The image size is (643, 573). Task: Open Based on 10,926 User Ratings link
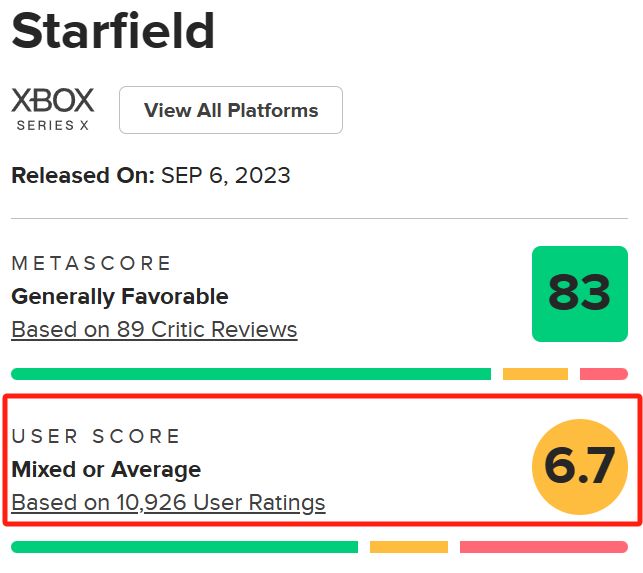pyautogui.click(x=168, y=503)
